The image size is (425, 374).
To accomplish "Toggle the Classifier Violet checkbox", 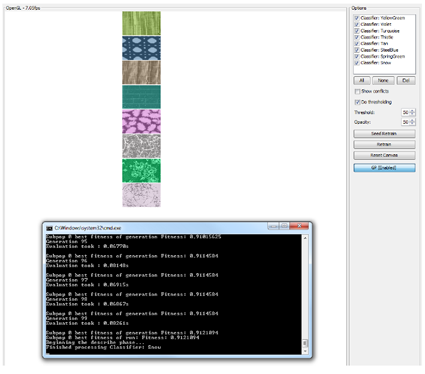I will [357, 24].
